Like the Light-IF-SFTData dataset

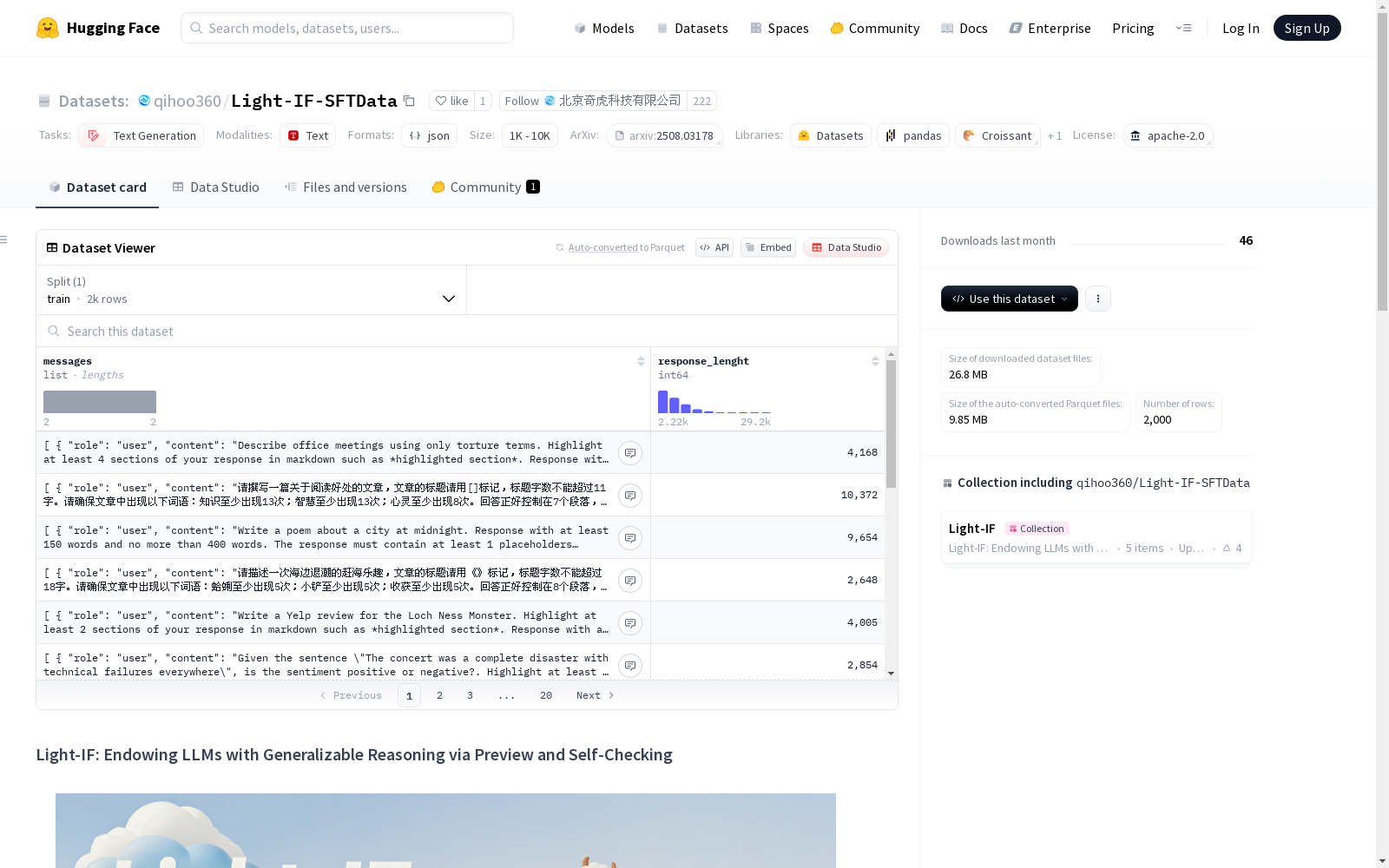pos(451,101)
